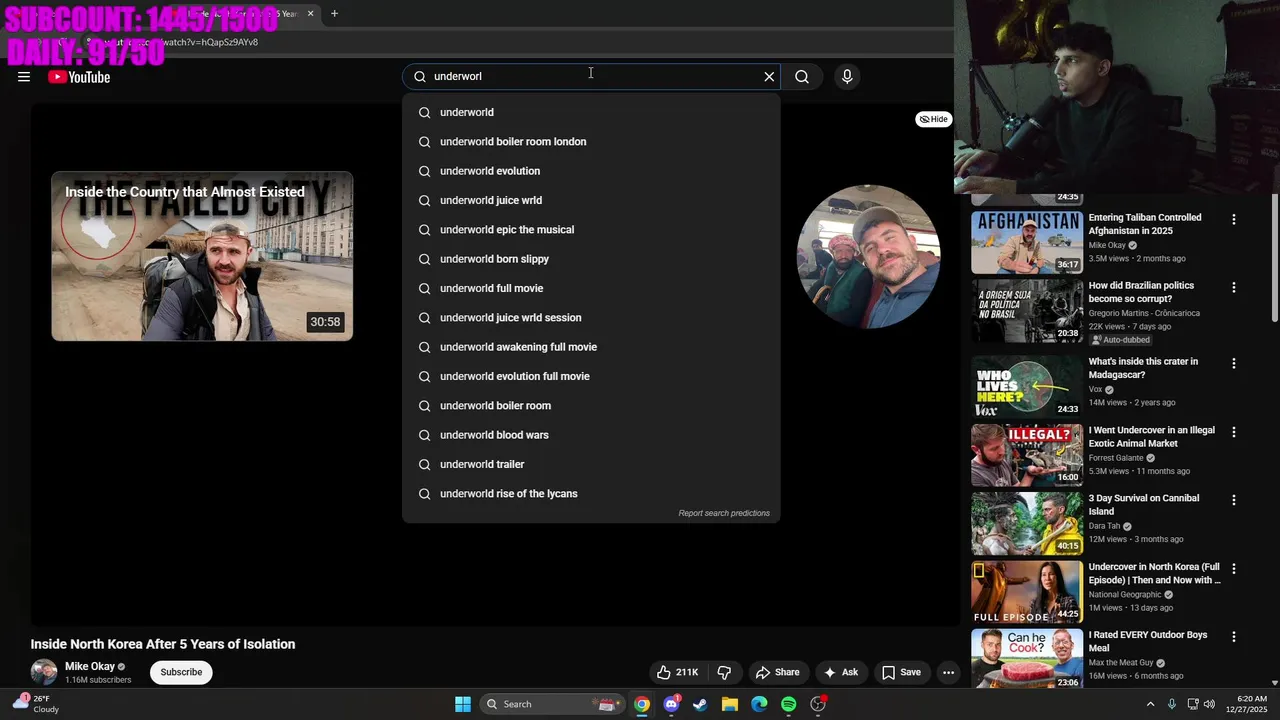This screenshot has height=720, width=1280.
Task: Open options for Exotic Animal Market video
Action: click(x=1233, y=432)
